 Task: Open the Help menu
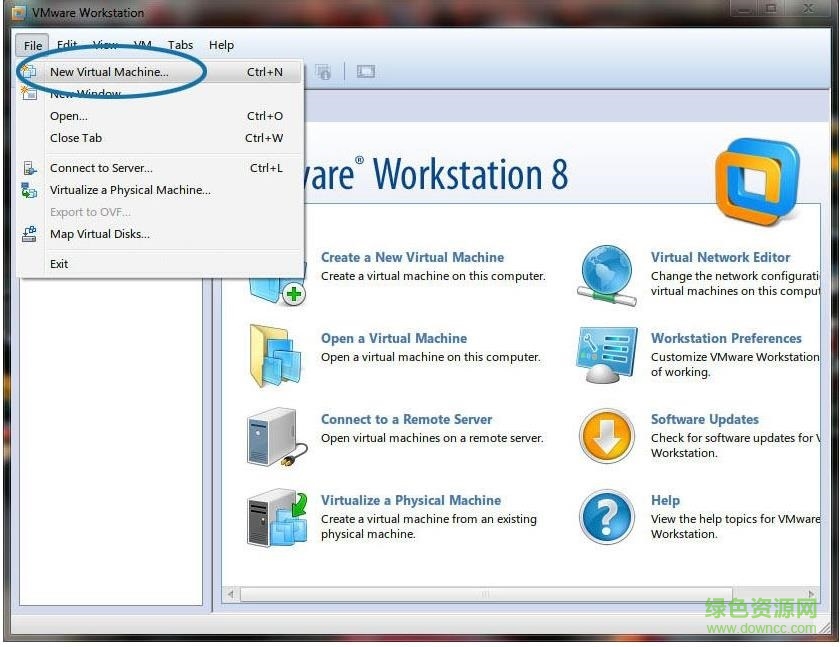[x=221, y=44]
